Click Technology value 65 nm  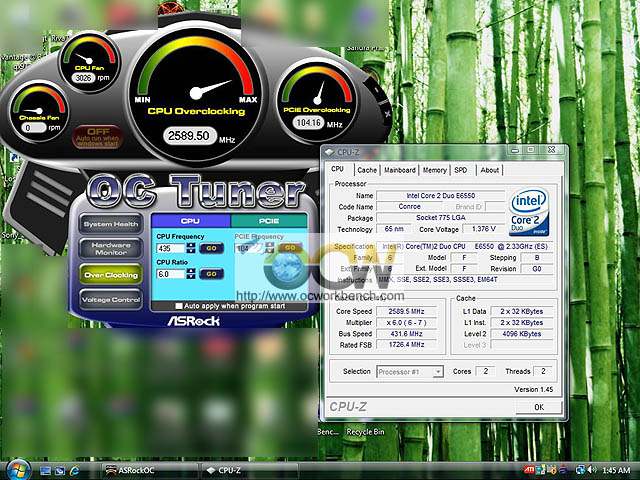[394, 229]
